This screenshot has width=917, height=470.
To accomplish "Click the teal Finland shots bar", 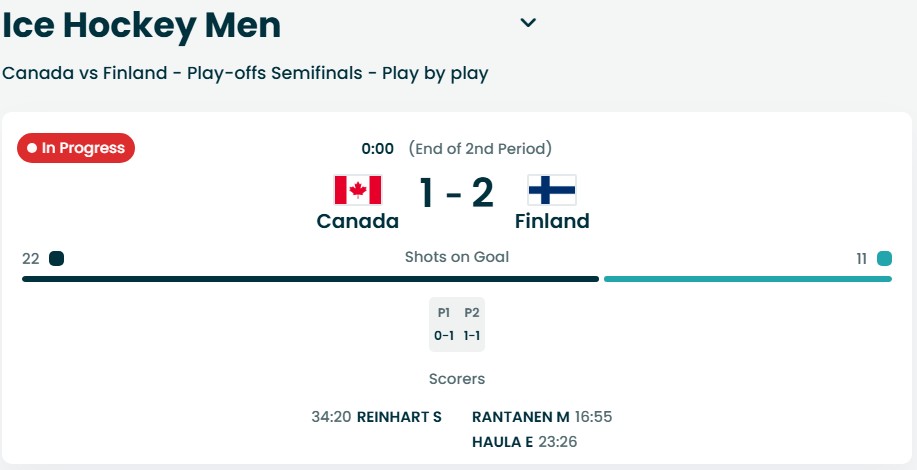I will (748, 279).
